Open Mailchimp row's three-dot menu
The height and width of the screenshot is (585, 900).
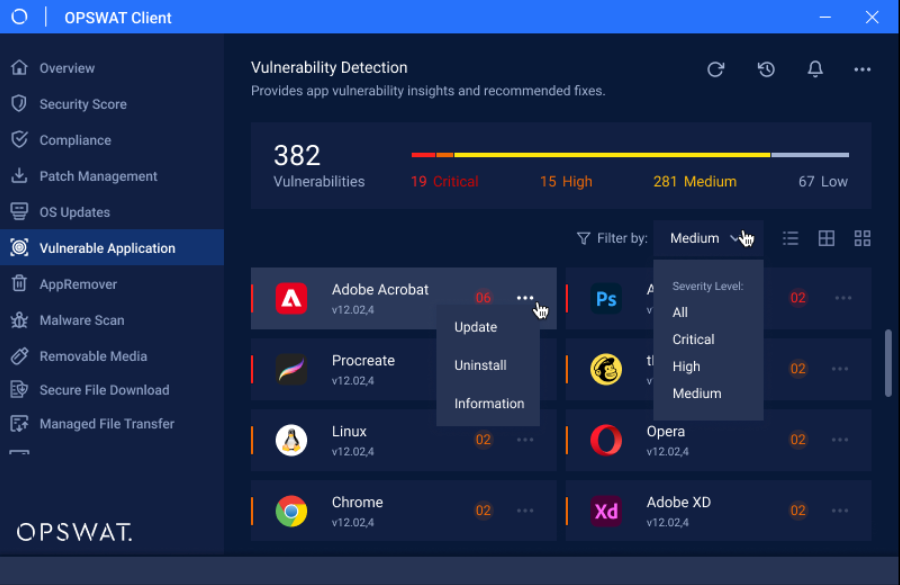[840, 369]
